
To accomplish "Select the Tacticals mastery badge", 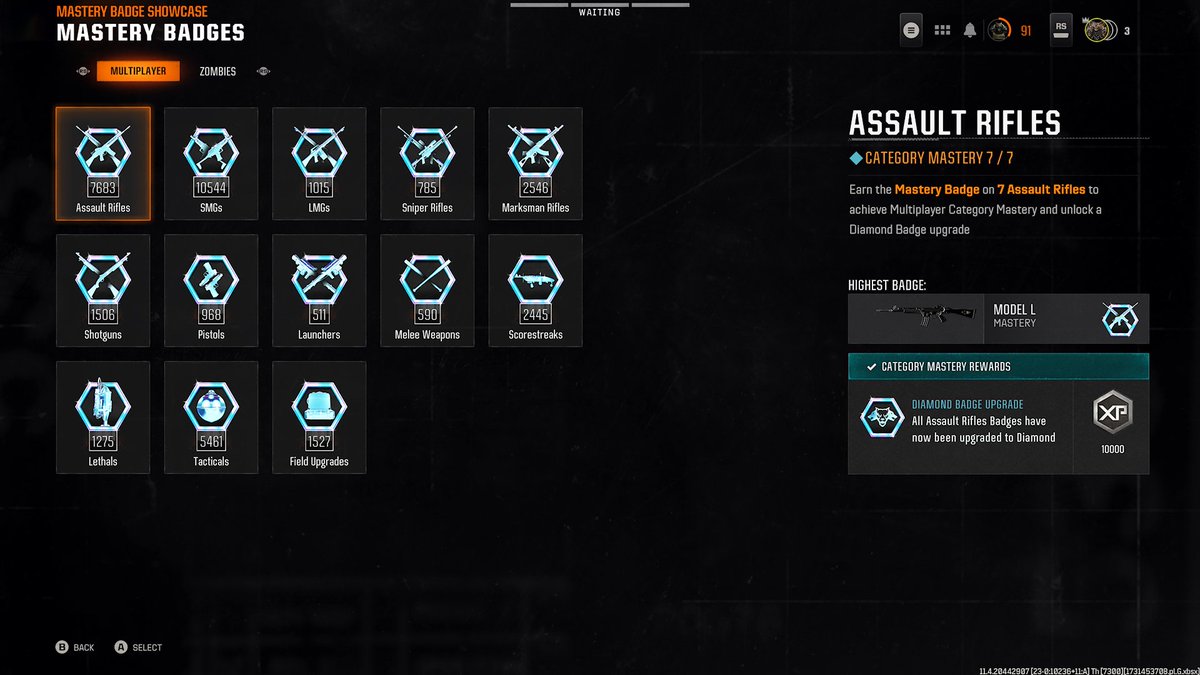I will point(211,417).
